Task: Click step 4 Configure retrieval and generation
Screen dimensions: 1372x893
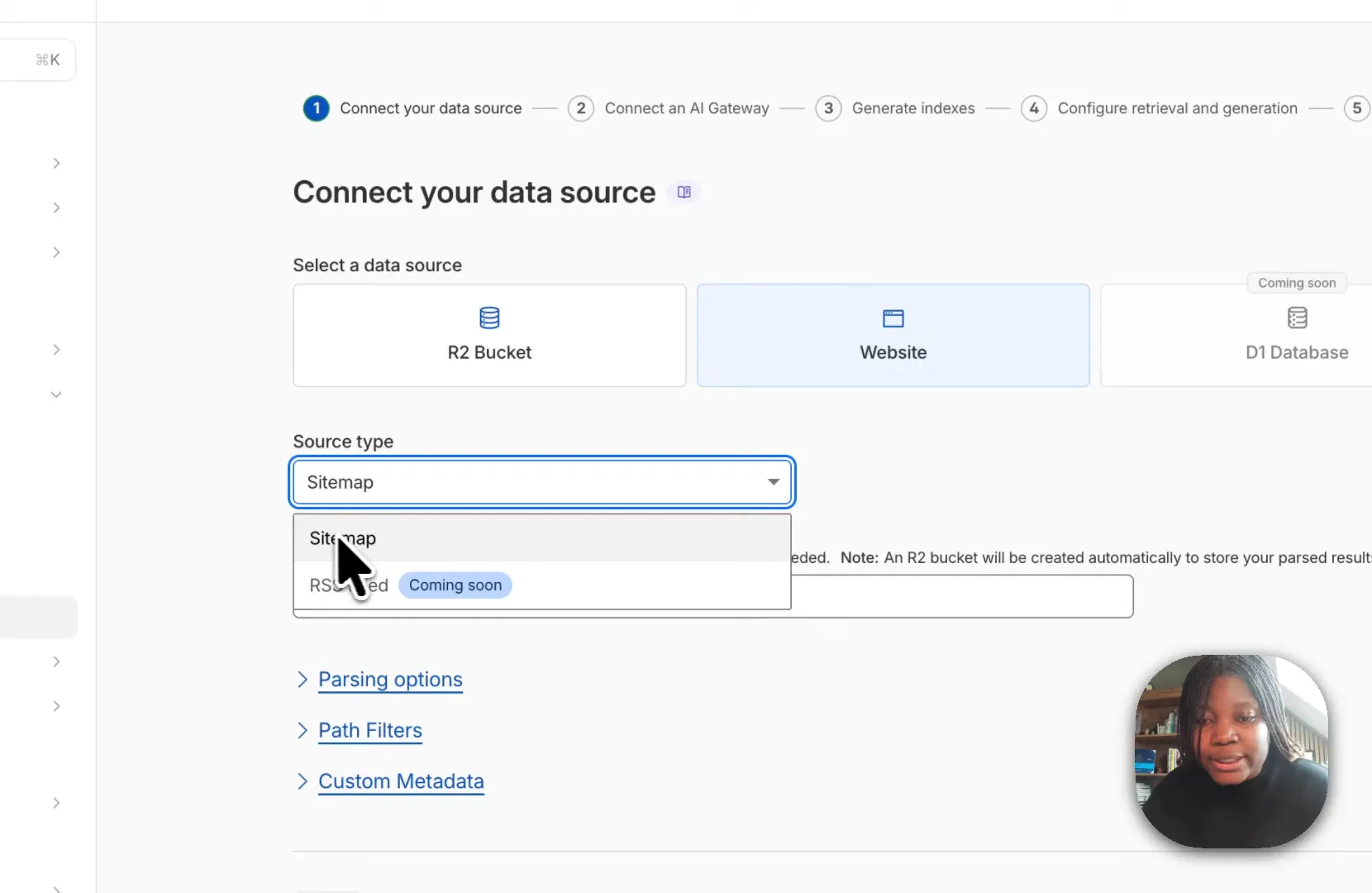Action: (x=1177, y=108)
